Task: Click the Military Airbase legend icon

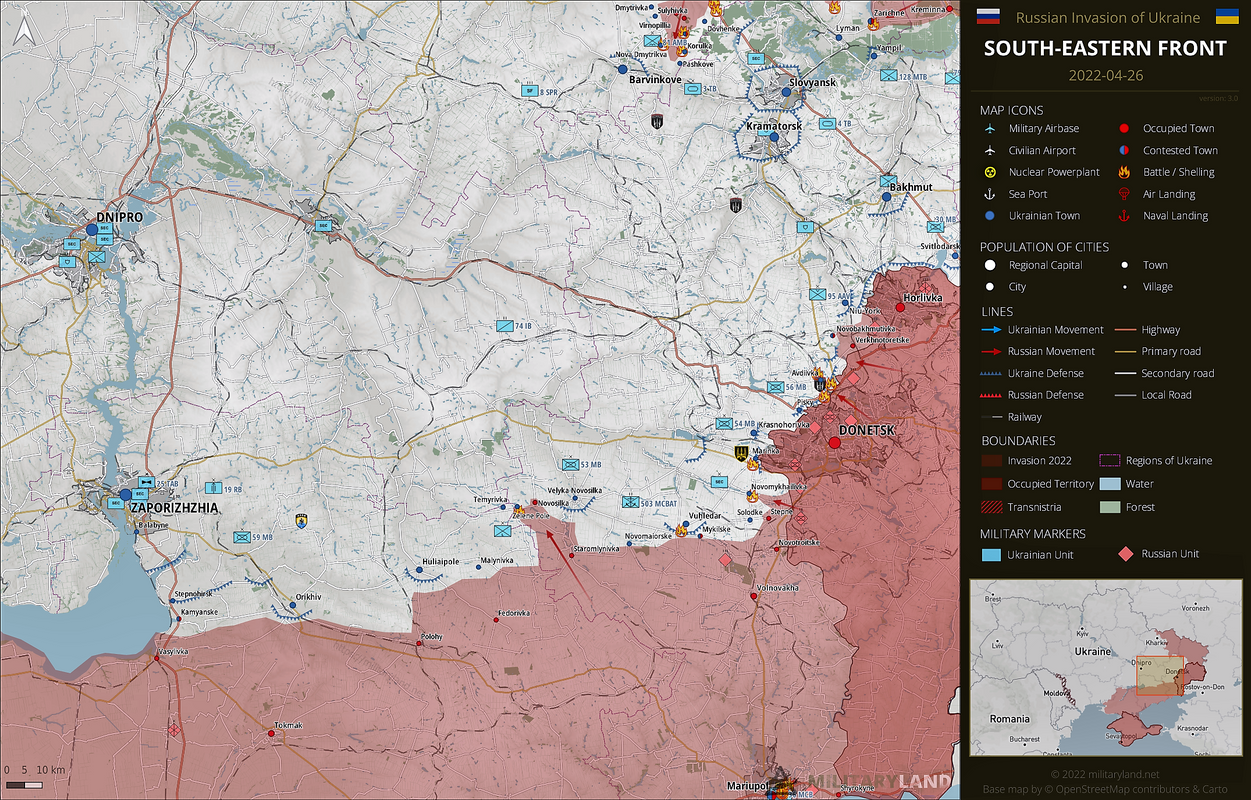Action: coord(990,129)
